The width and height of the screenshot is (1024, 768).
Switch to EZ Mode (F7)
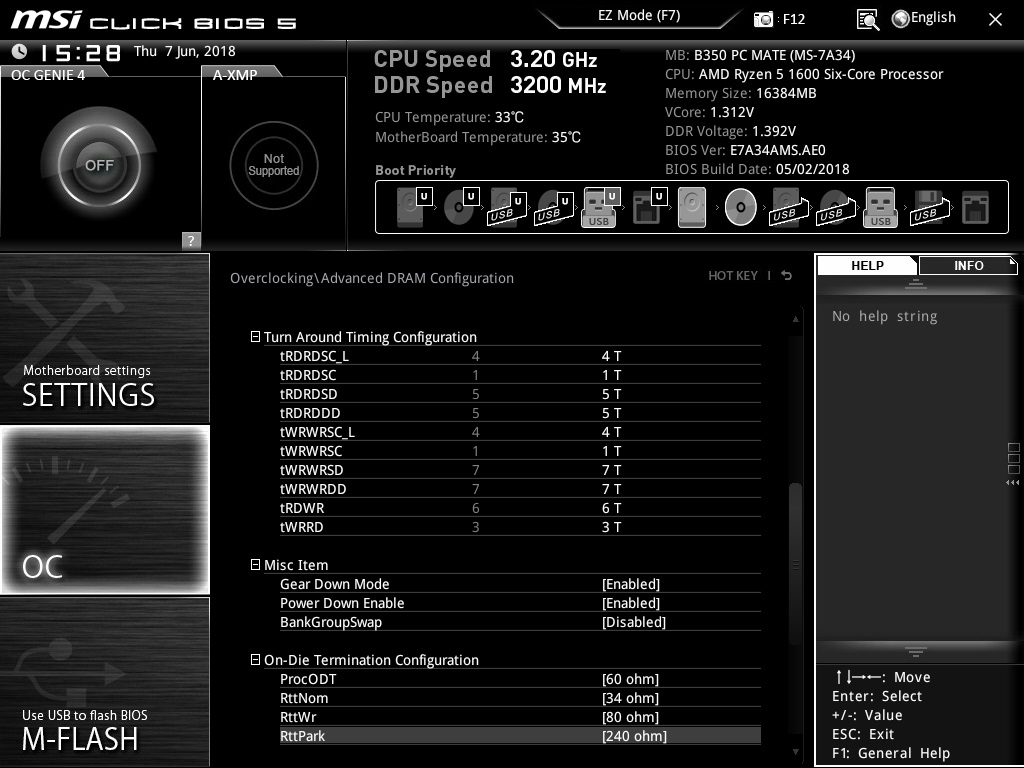[639, 16]
